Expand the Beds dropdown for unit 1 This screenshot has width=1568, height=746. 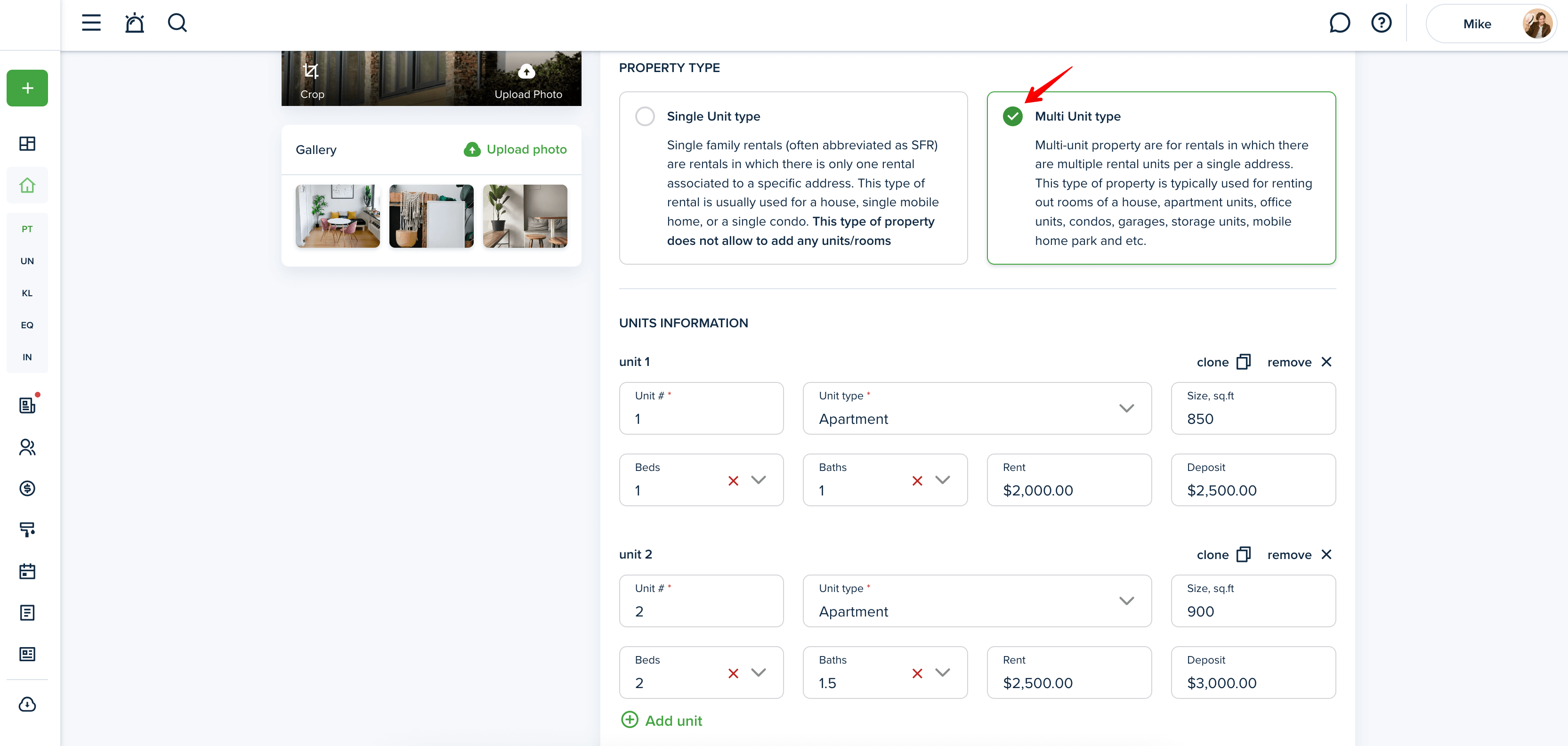759,480
